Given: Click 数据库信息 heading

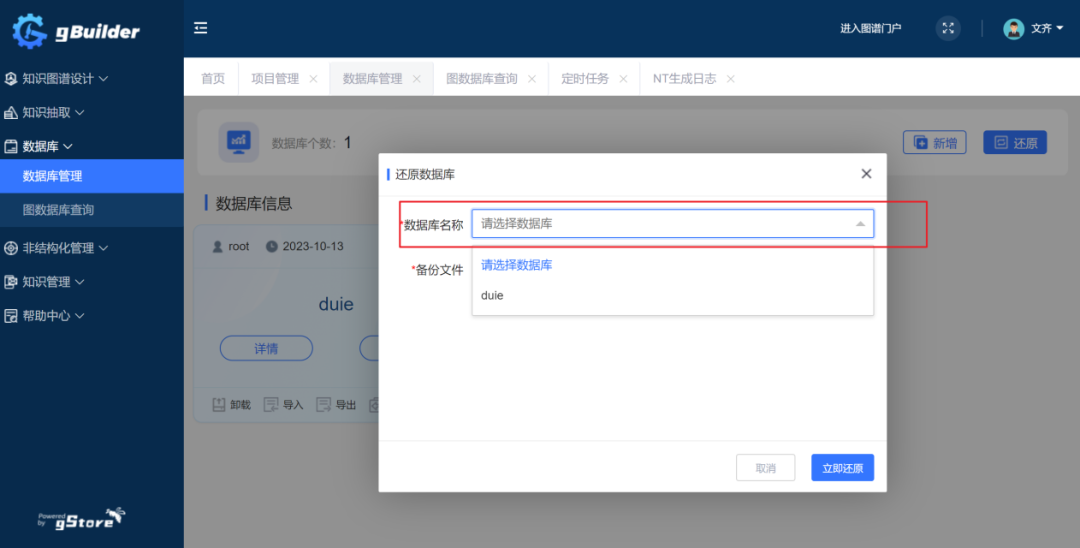Looking at the screenshot, I should point(253,203).
